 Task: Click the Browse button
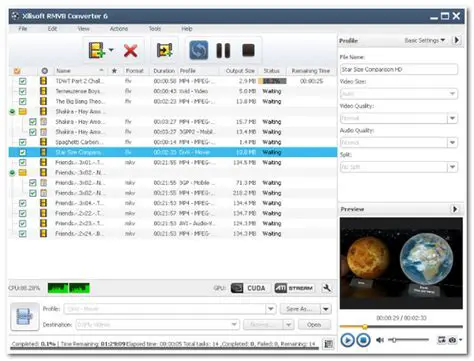coord(263,324)
